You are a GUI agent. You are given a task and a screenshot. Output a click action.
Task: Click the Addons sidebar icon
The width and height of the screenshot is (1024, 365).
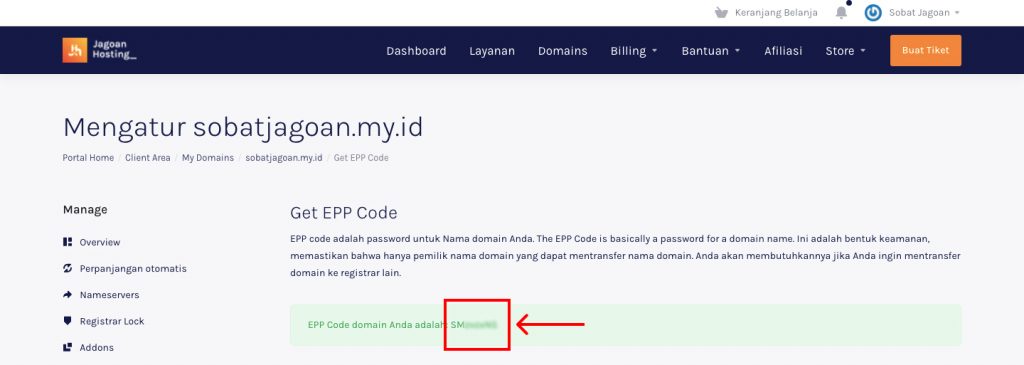click(x=67, y=347)
